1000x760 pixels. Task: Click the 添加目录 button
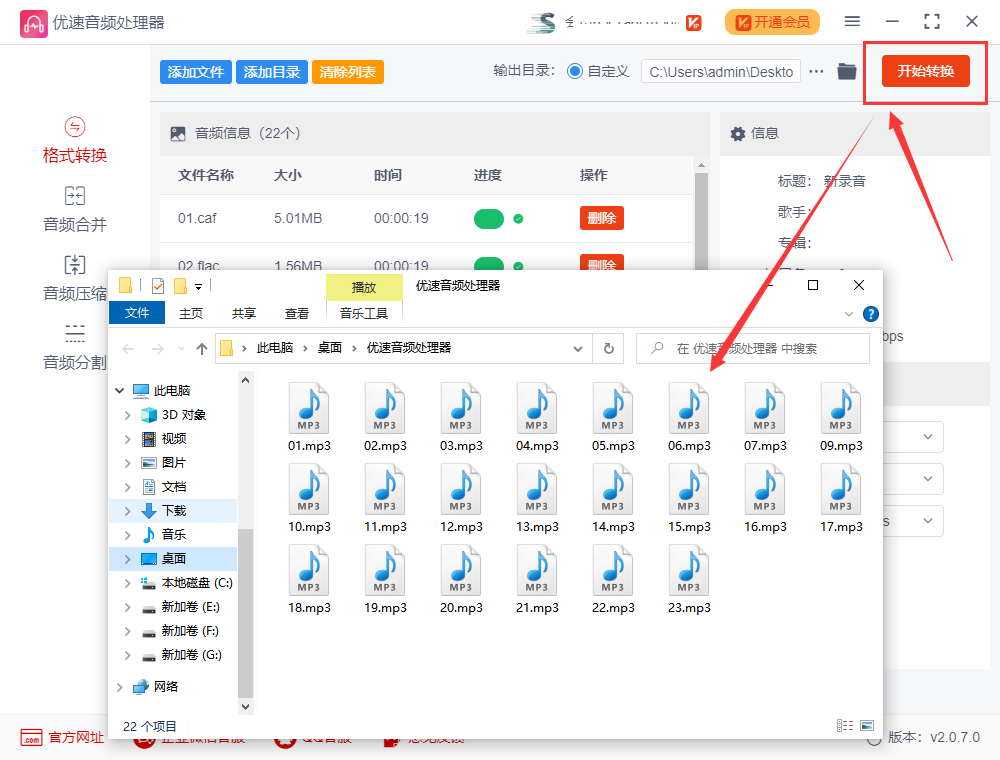272,72
